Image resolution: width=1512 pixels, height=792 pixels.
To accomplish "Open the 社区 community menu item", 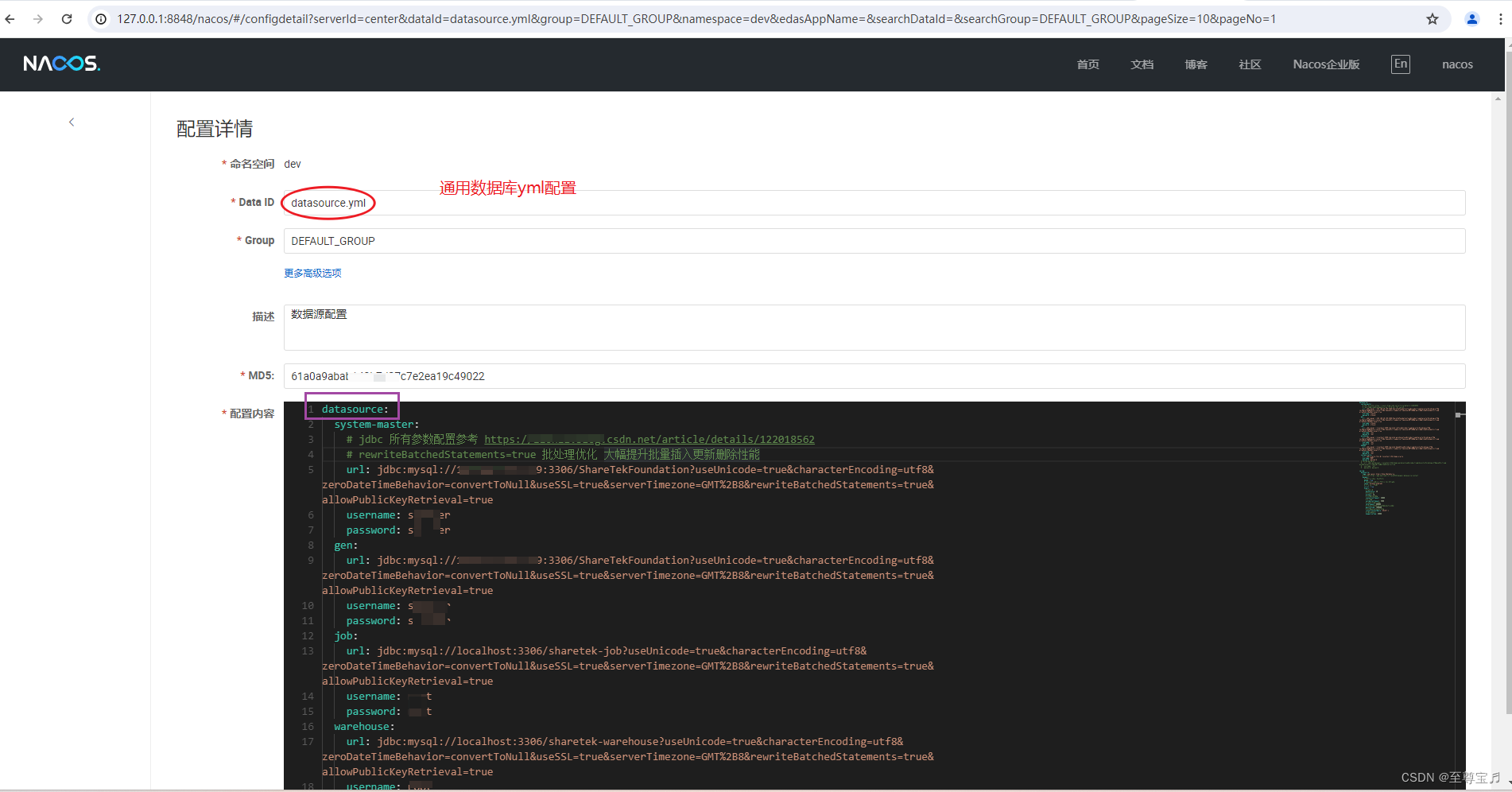I will [x=1250, y=64].
